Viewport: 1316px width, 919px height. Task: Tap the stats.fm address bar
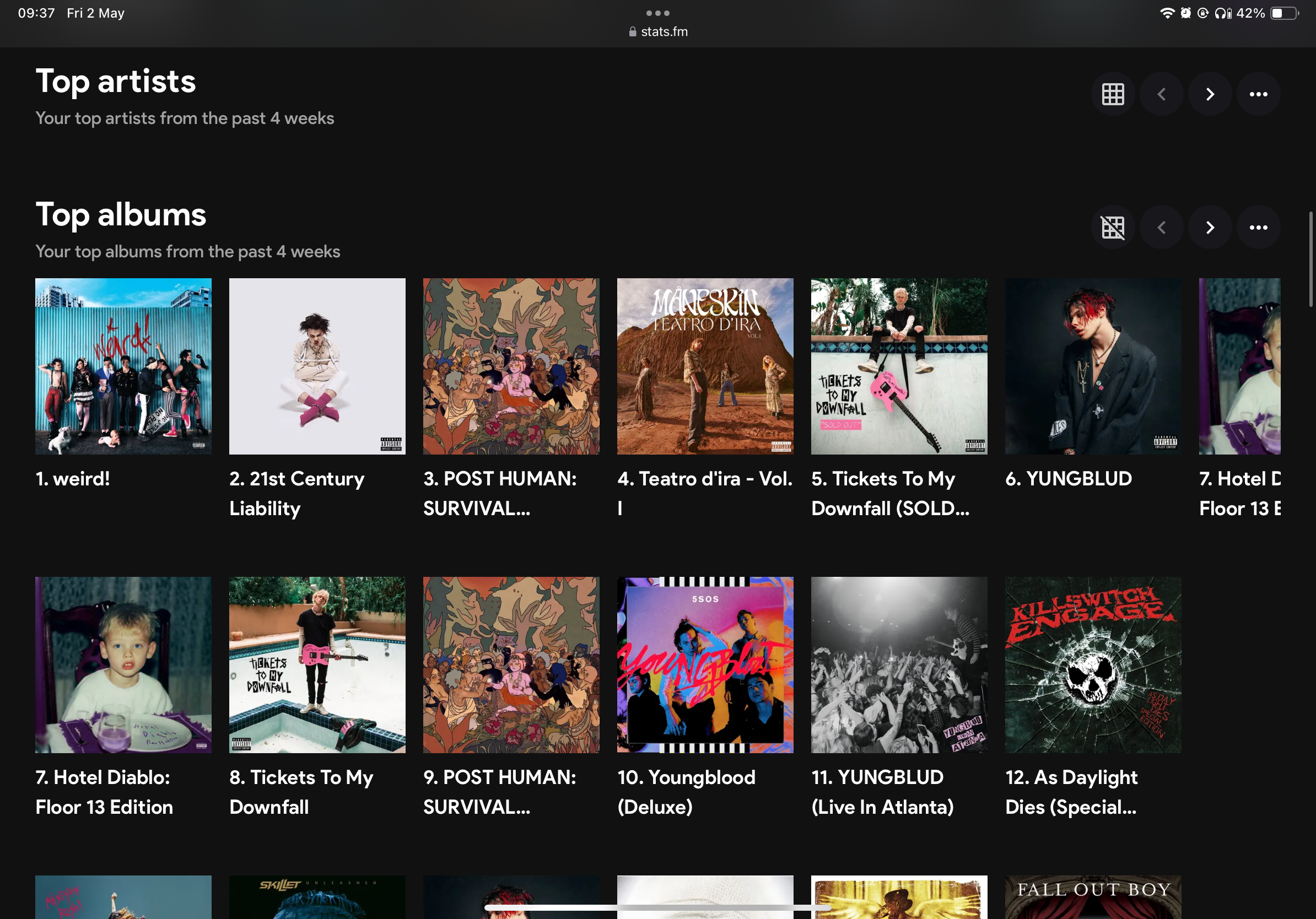tap(658, 31)
